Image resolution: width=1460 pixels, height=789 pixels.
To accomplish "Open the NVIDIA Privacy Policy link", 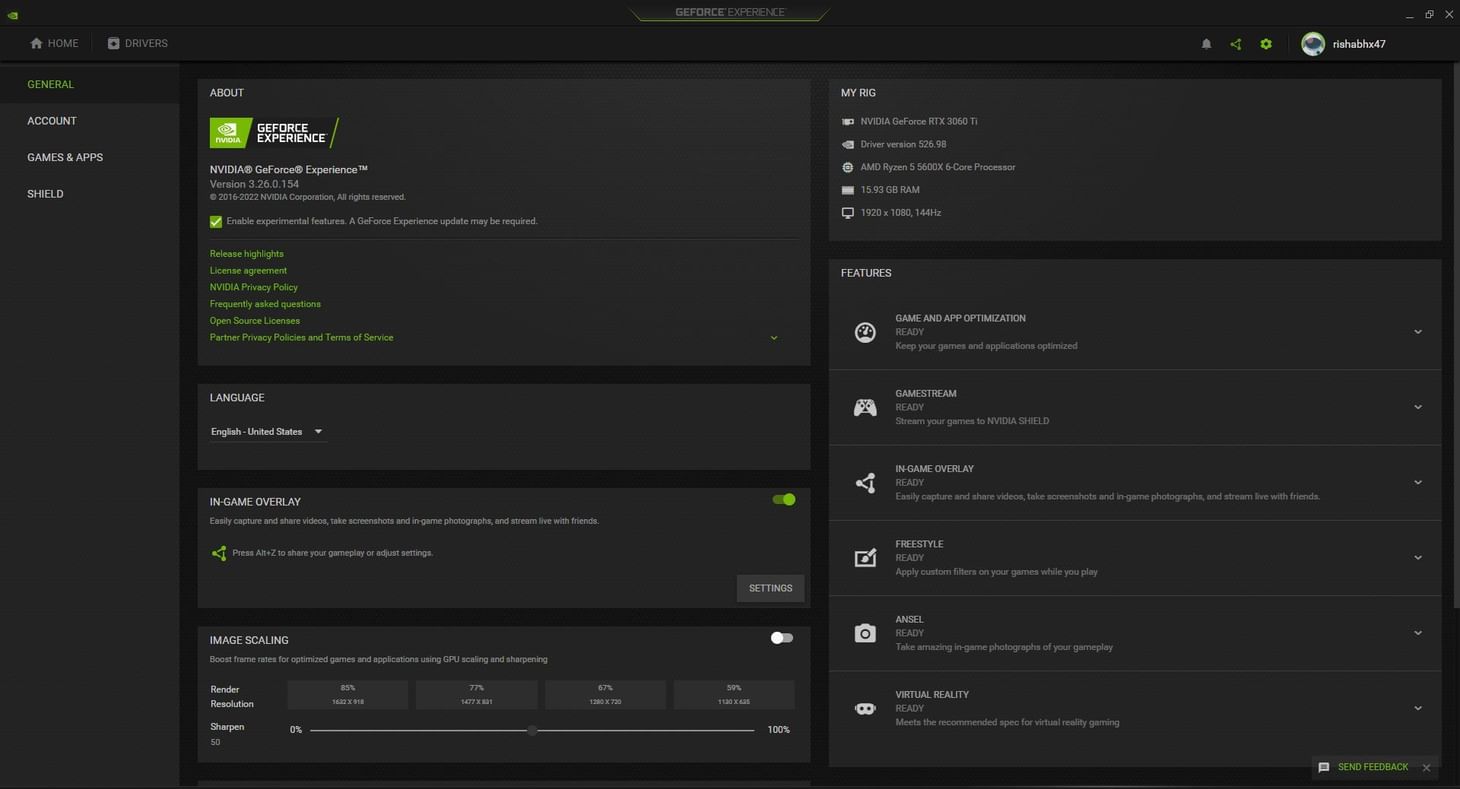I will 253,287.
